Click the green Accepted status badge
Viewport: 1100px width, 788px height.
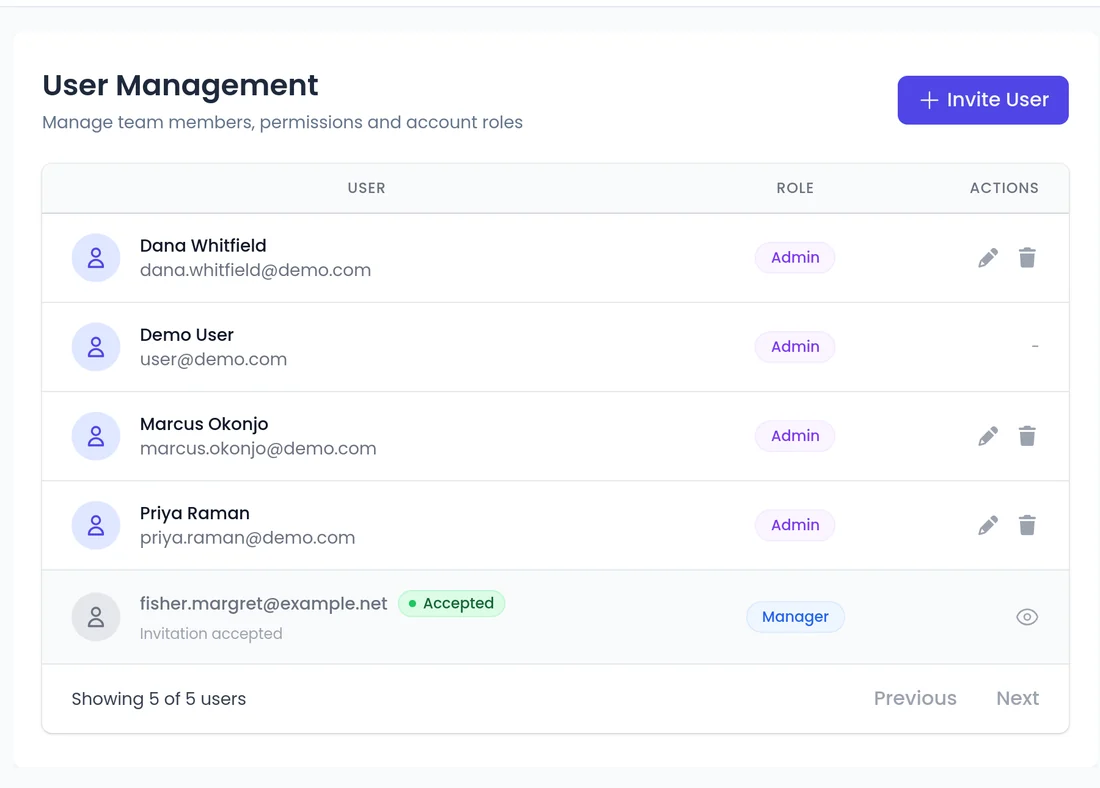(451, 603)
